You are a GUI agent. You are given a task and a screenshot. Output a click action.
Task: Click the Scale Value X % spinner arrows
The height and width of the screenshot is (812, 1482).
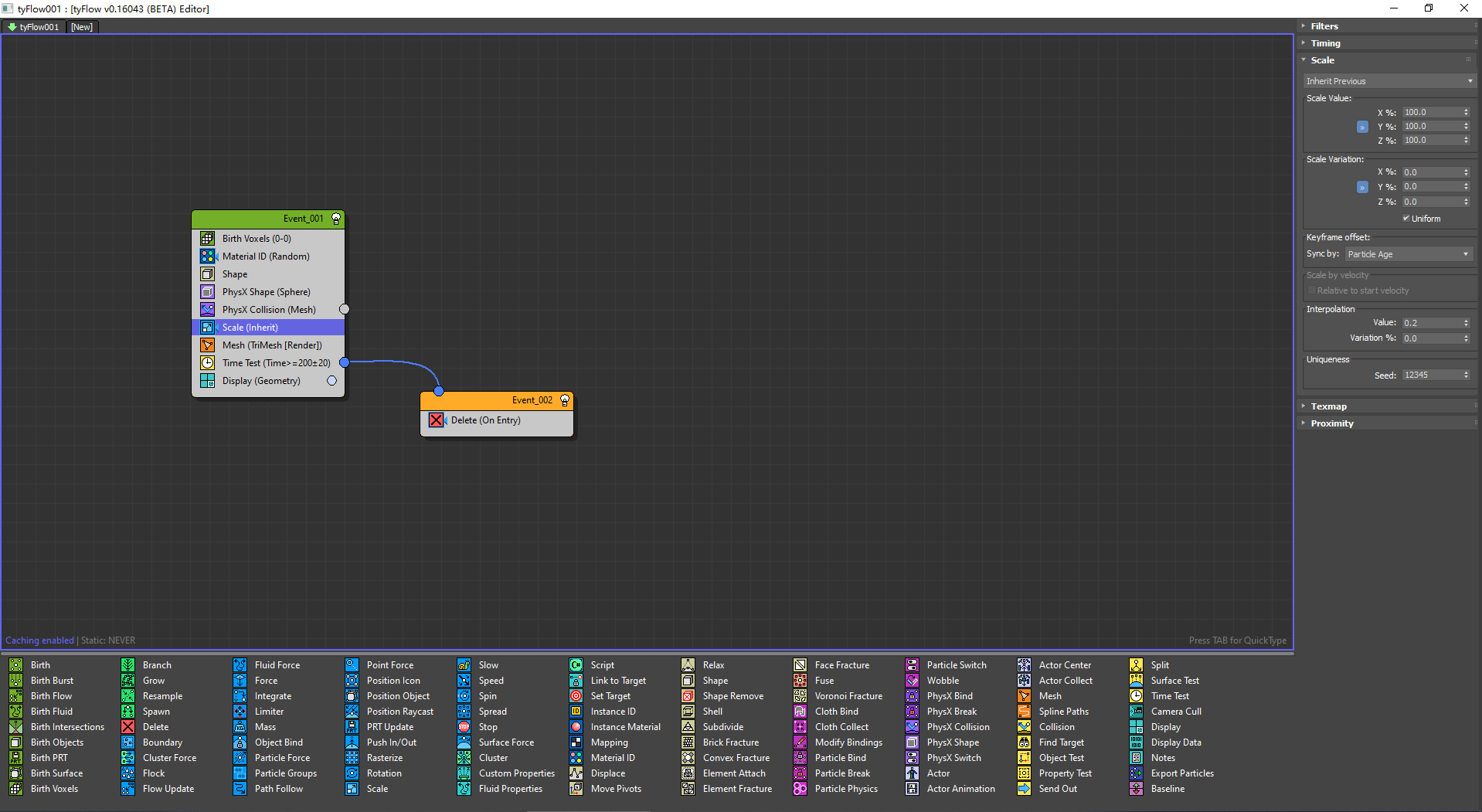1466,112
